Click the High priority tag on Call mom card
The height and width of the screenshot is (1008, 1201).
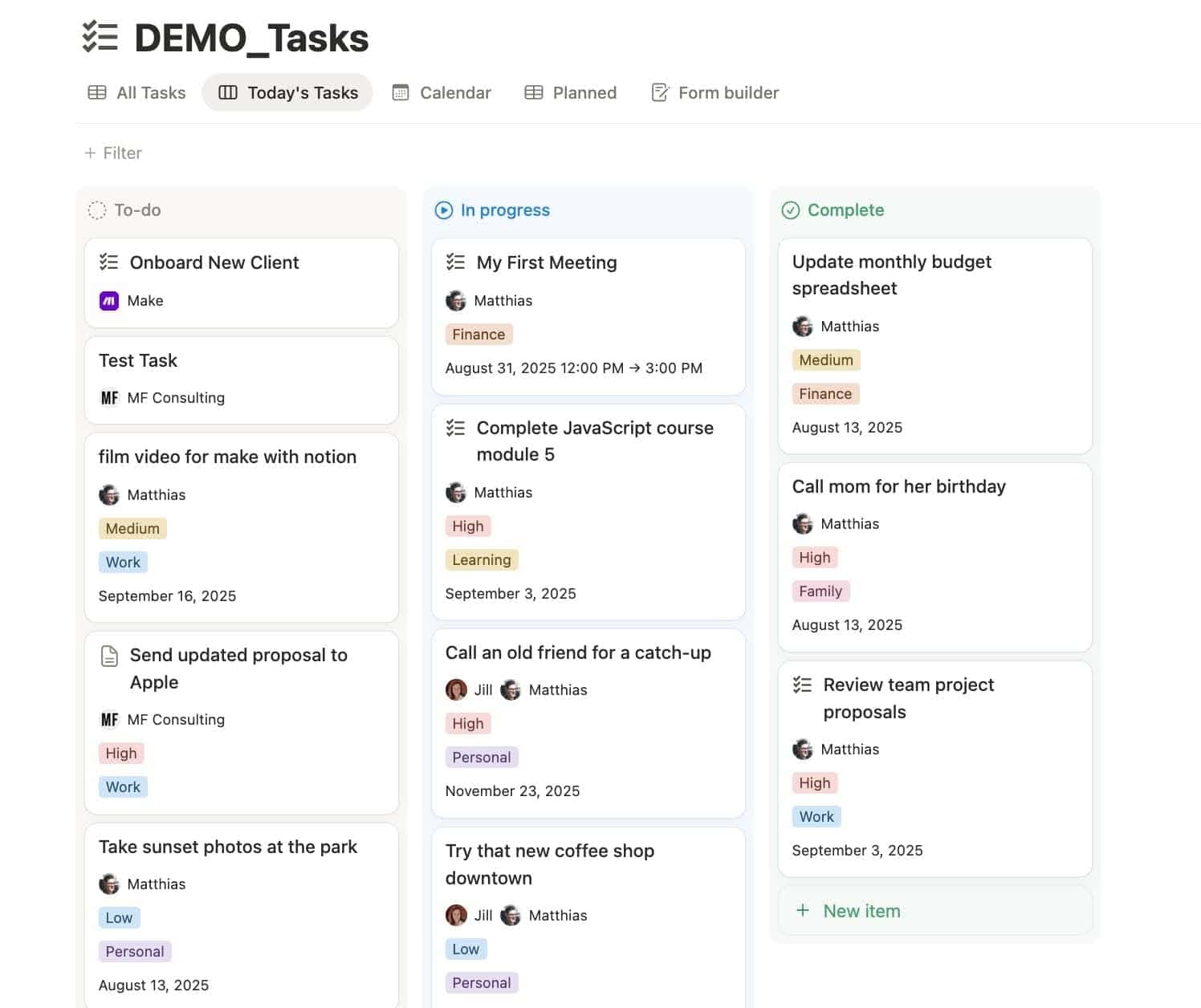[x=814, y=556]
